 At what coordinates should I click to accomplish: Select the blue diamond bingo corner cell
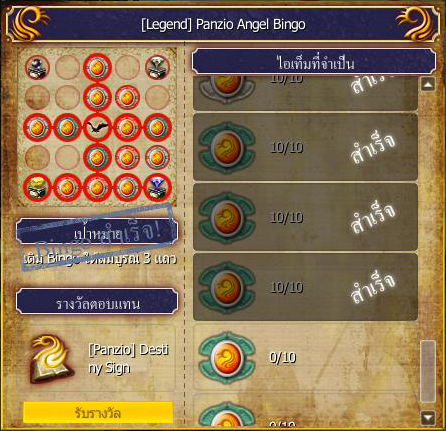click(x=157, y=187)
